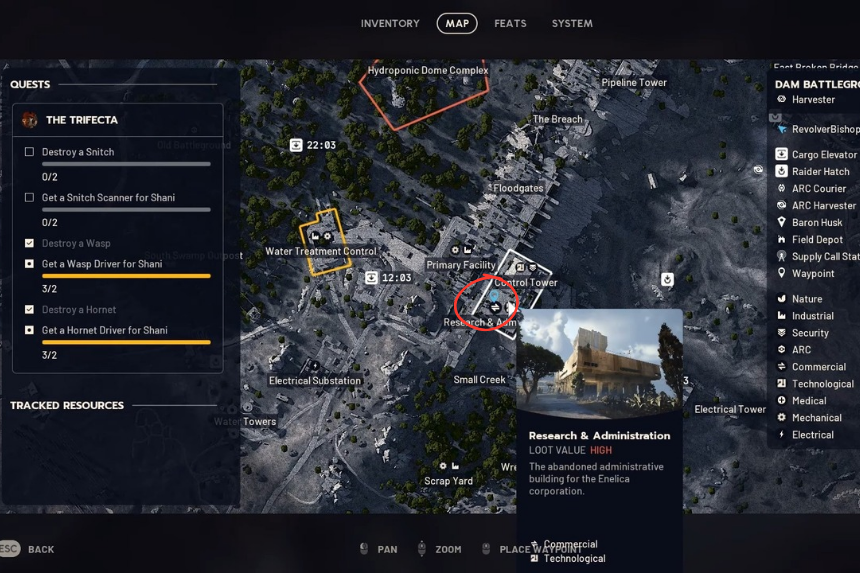The width and height of the screenshot is (860, 573).
Task: Select the ARC Harvester legend icon
Action: (782, 205)
